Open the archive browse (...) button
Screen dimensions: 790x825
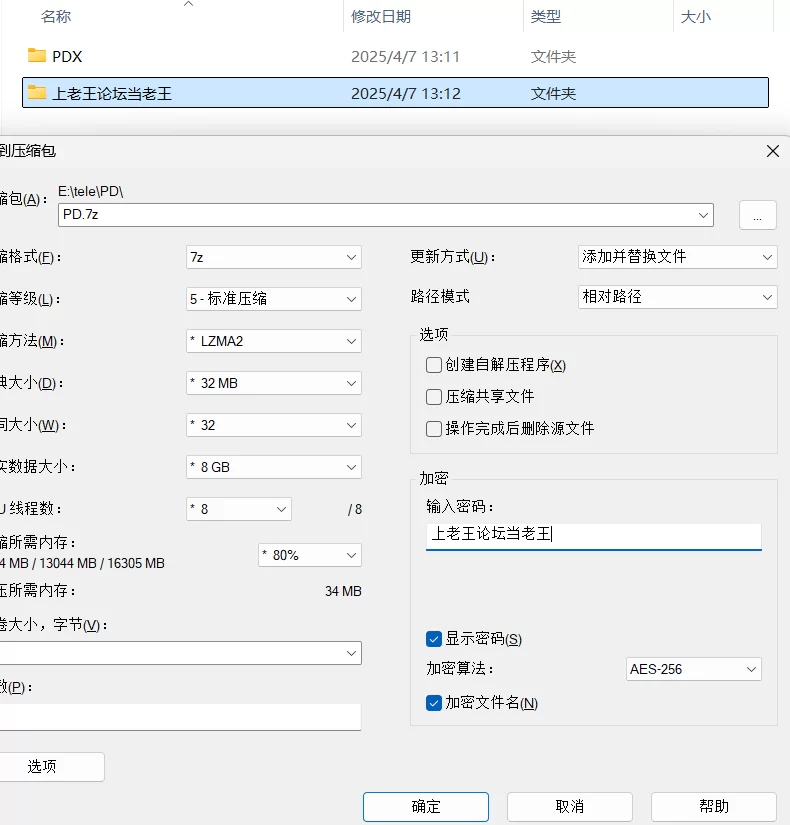(757, 215)
